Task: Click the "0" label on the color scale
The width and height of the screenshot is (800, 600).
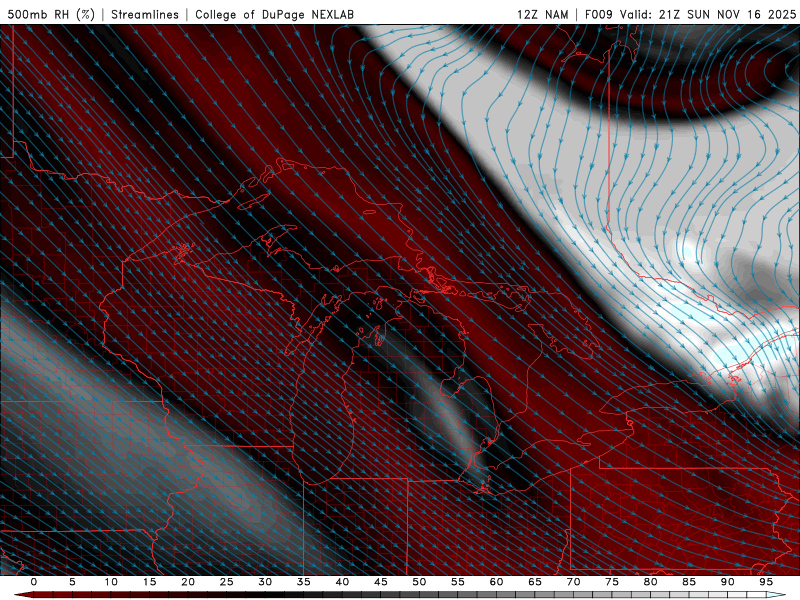Action: [34, 582]
